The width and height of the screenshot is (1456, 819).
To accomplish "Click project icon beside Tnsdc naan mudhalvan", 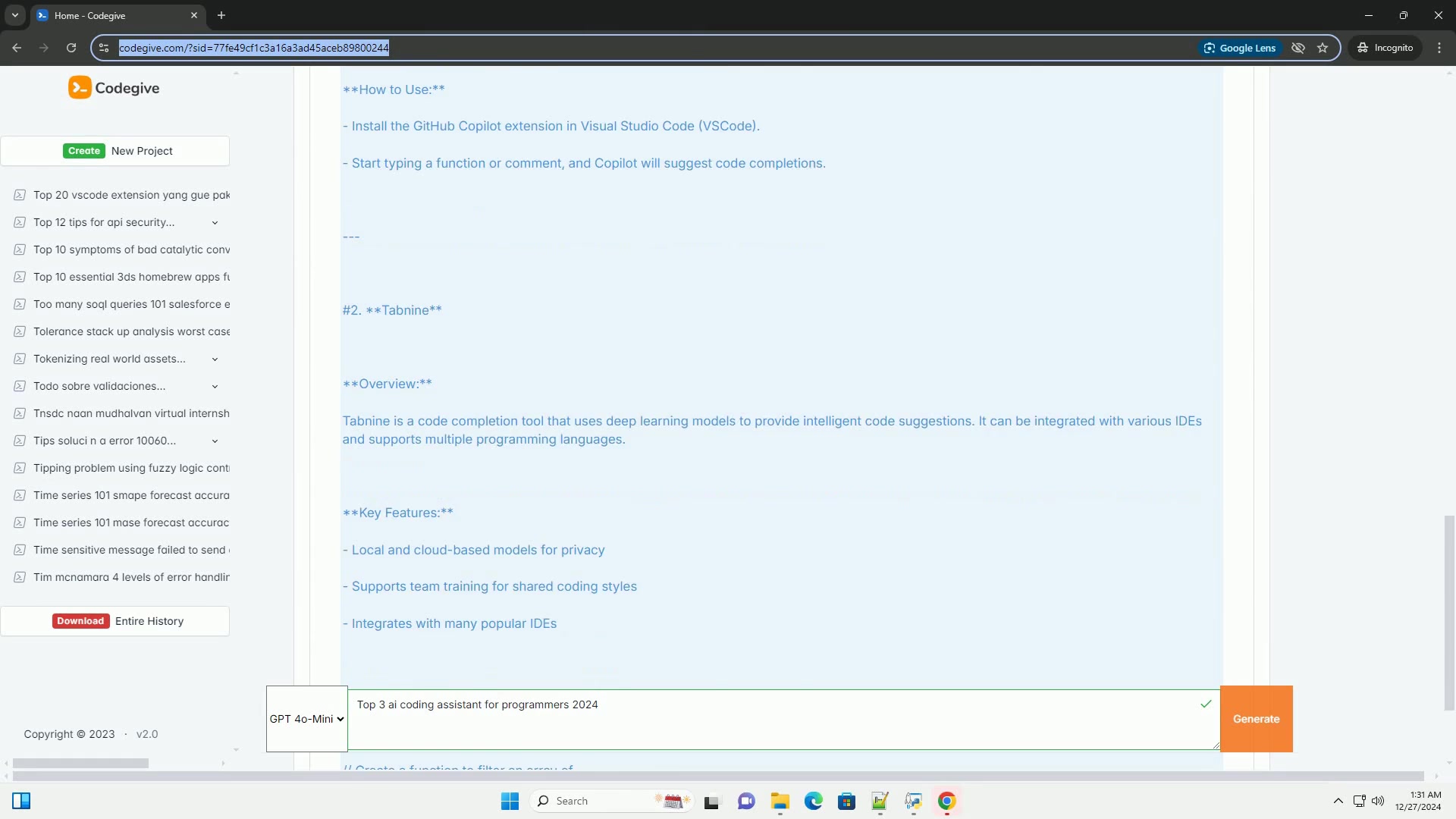I will click(20, 413).
